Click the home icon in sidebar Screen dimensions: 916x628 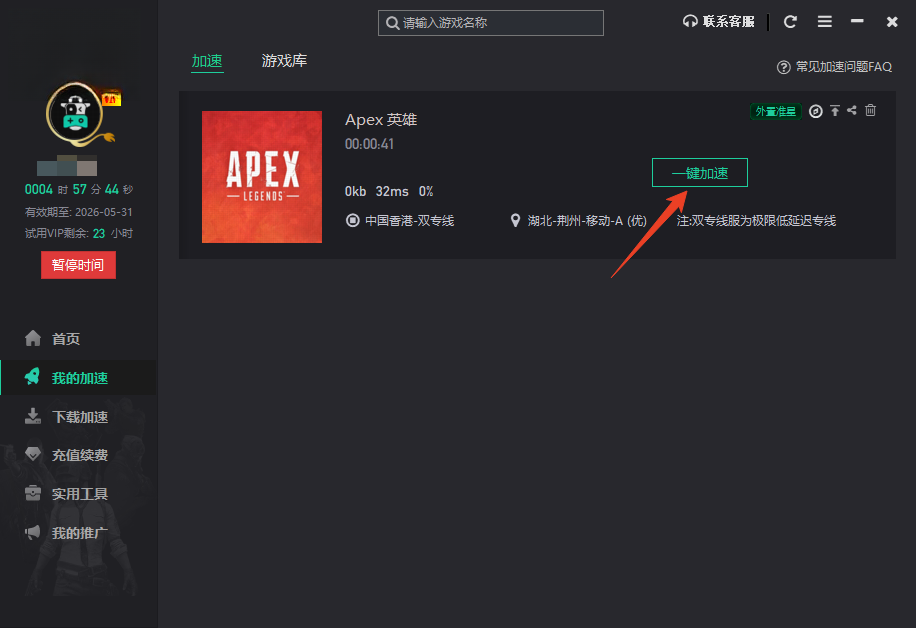[33, 338]
